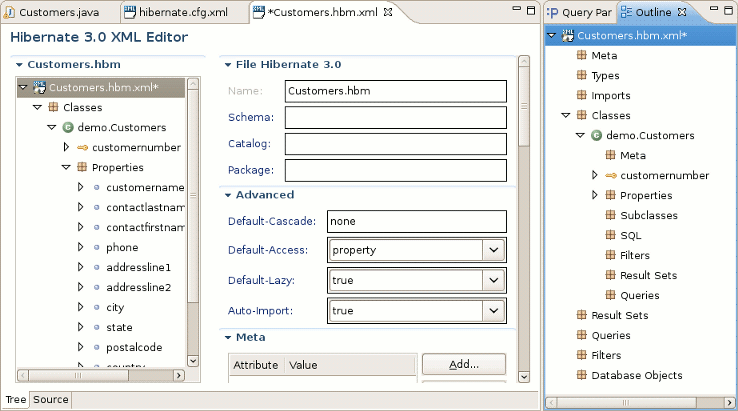
Task: Click the customernumber key icon in the Outline
Action: 610,175
